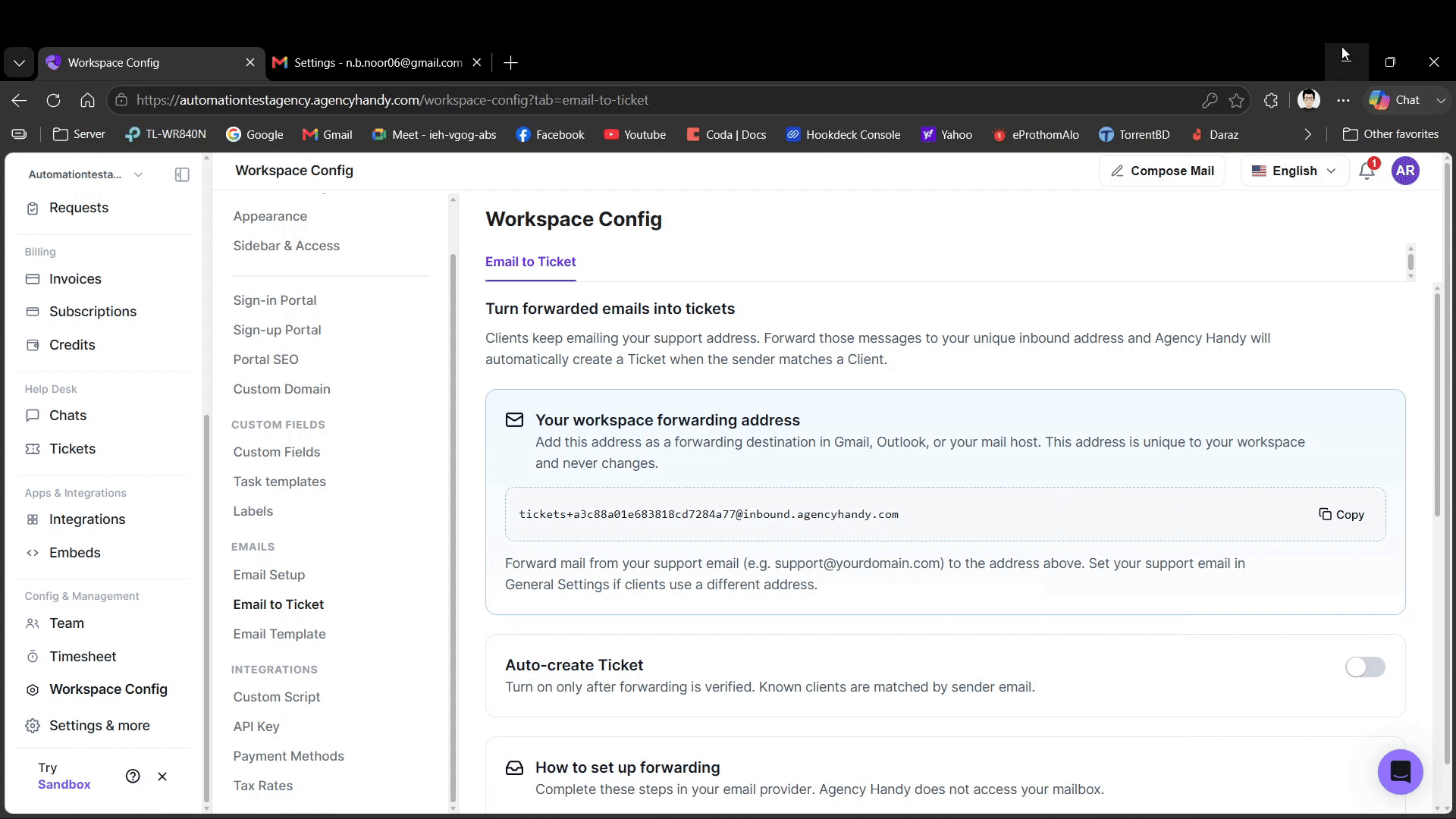The height and width of the screenshot is (819, 1456).
Task: Open Labels settings
Action: click(x=253, y=511)
